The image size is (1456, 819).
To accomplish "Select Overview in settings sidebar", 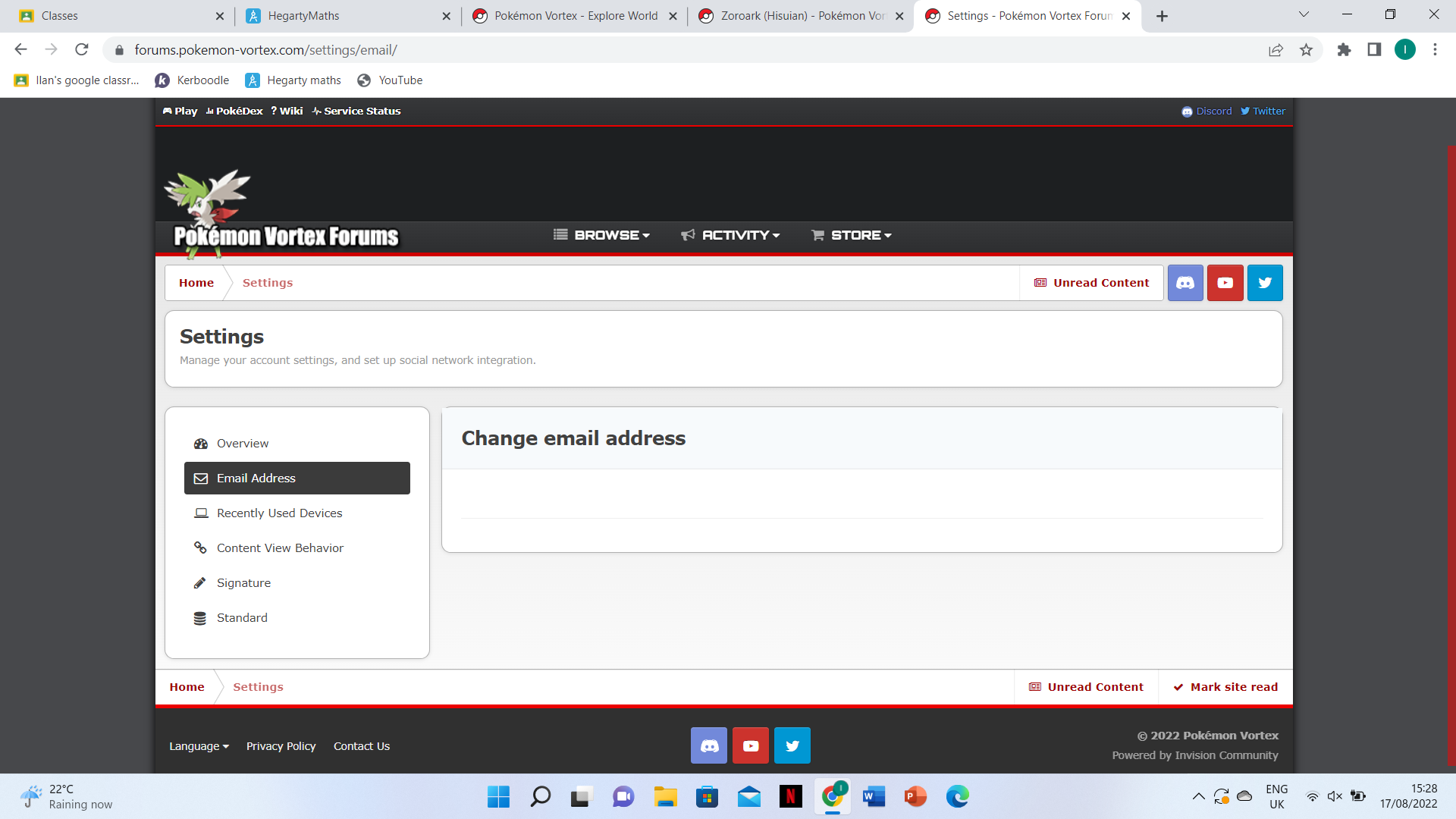I will point(297,444).
